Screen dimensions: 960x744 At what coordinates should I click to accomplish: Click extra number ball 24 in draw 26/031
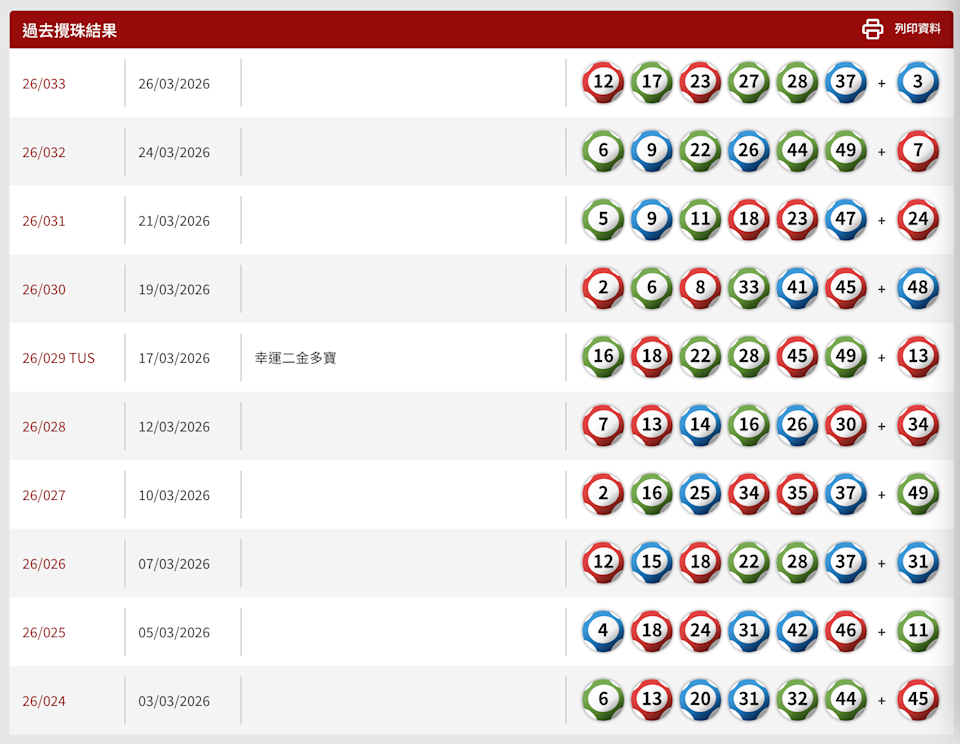point(918,219)
